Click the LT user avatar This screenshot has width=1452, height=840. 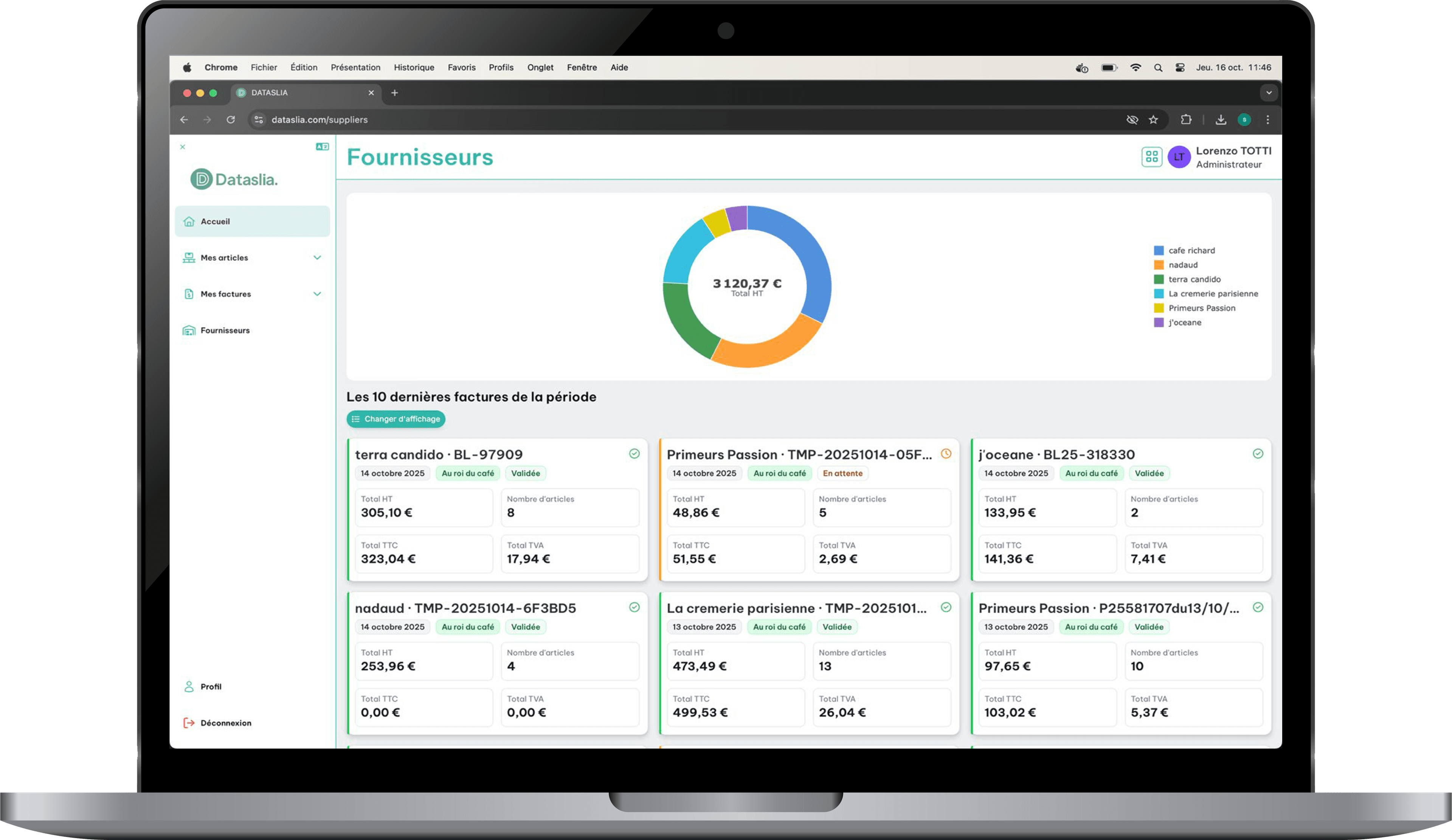(1179, 157)
